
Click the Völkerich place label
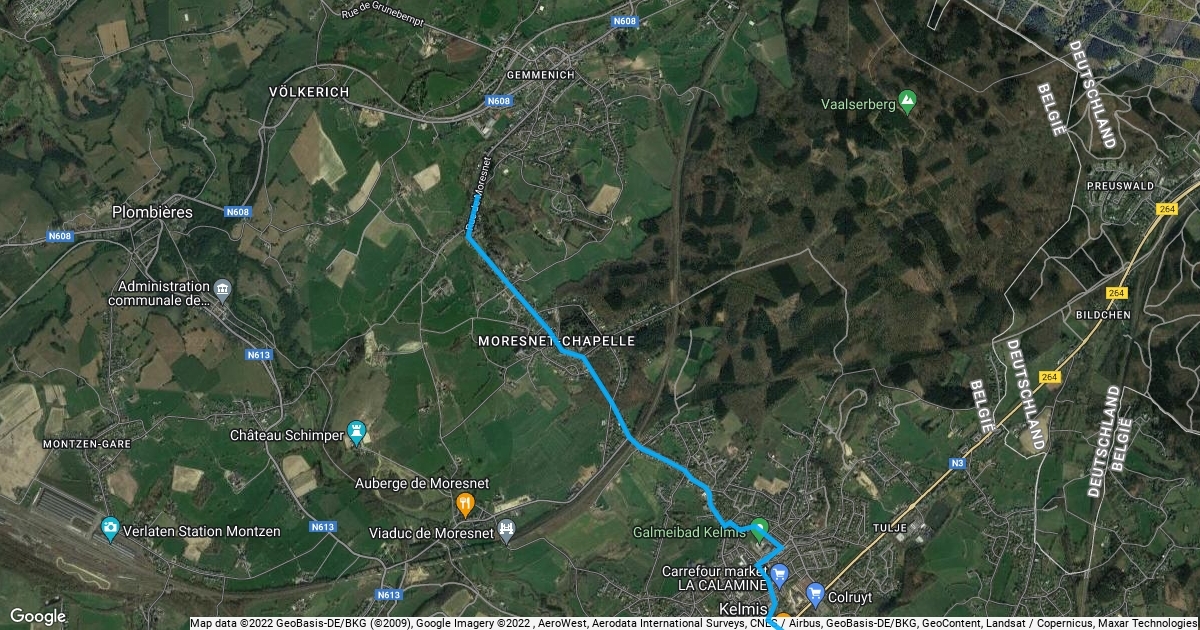coord(309,92)
